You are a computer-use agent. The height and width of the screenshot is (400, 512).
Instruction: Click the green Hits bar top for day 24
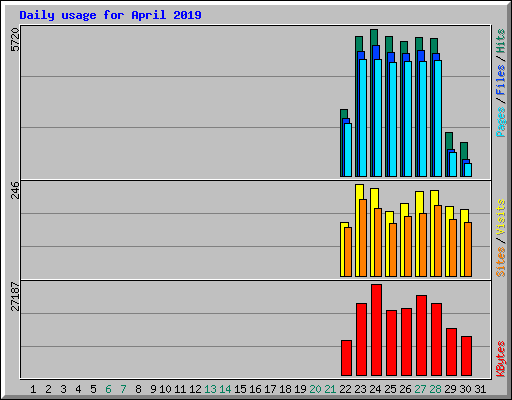tap(374, 37)
